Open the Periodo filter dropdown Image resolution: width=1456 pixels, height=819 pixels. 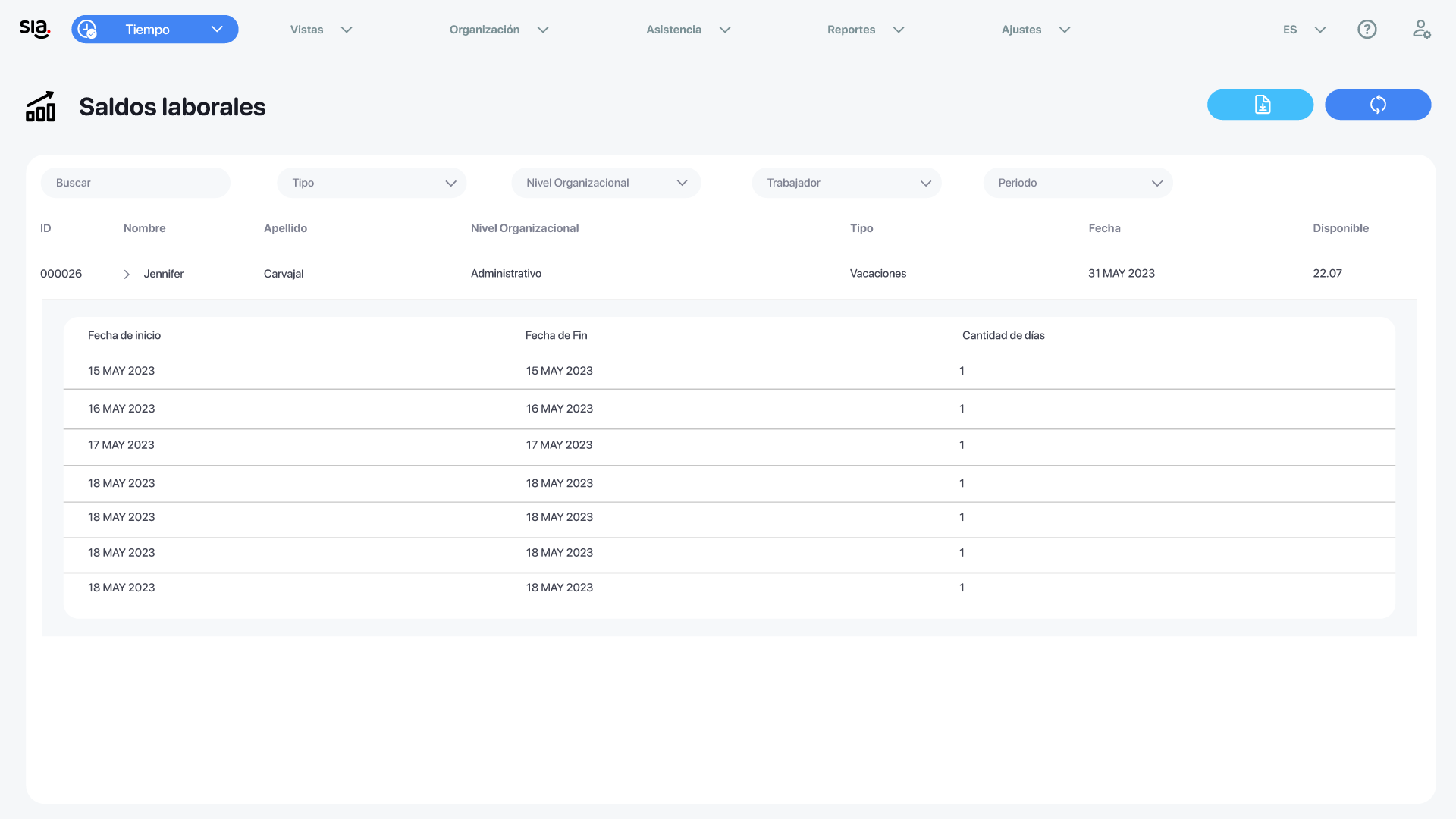(1078, 183)
